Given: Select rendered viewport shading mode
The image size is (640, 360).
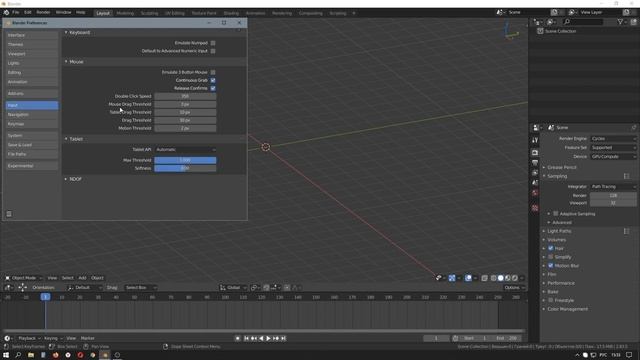Looking at the screenshot, I should (x=515, y=278).
